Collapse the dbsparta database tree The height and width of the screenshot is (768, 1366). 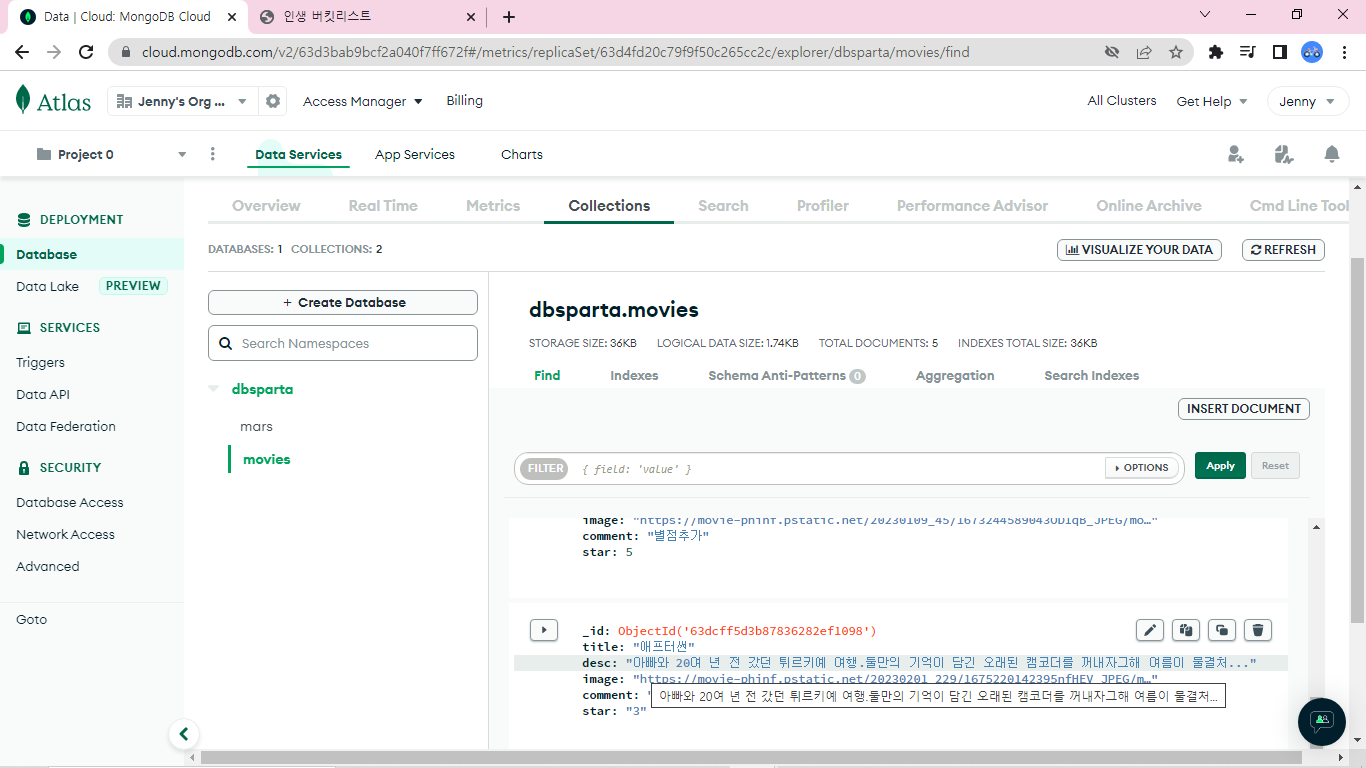pyautogui.click(x=213, y=389)
